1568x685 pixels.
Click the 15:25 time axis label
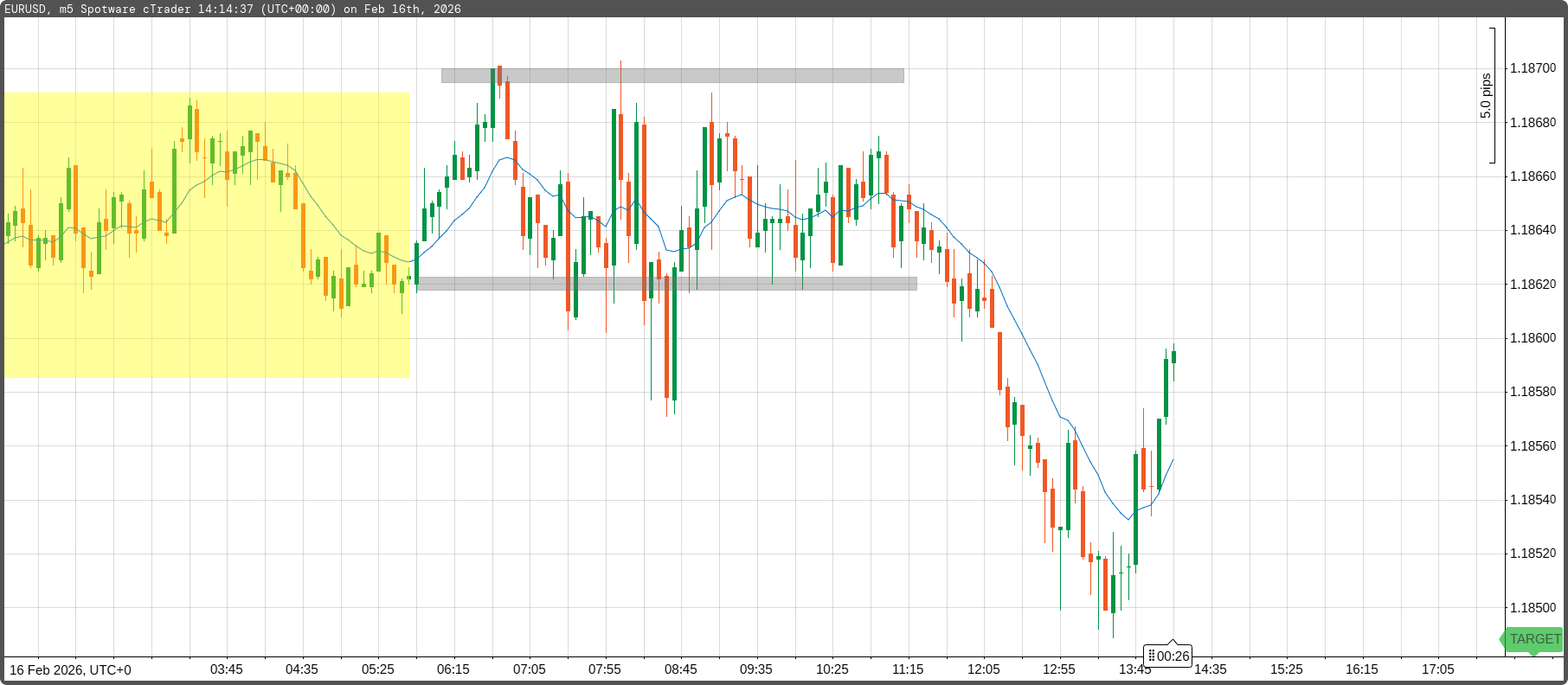pyautogui.click(x=1287, y=669)
